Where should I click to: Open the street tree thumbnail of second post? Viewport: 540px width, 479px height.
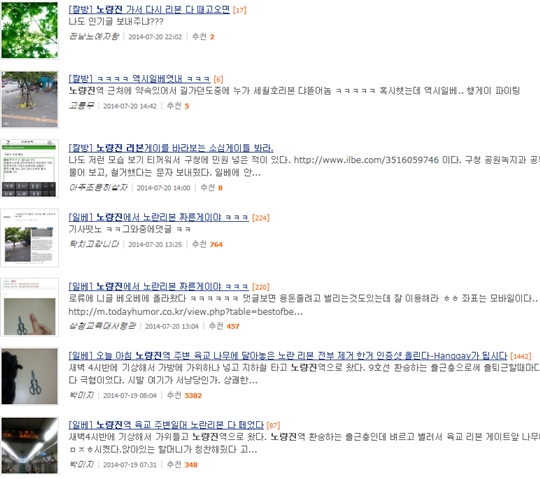pyautogui.click(x=30, y=100)
